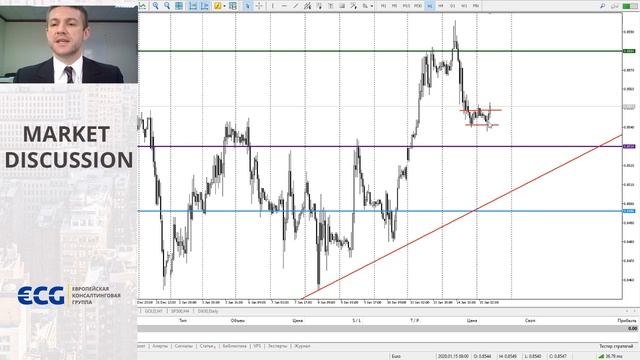This screenshot has width=640, height=360.
Task: Click the connection speed status indicator
Action: point(611,356)
